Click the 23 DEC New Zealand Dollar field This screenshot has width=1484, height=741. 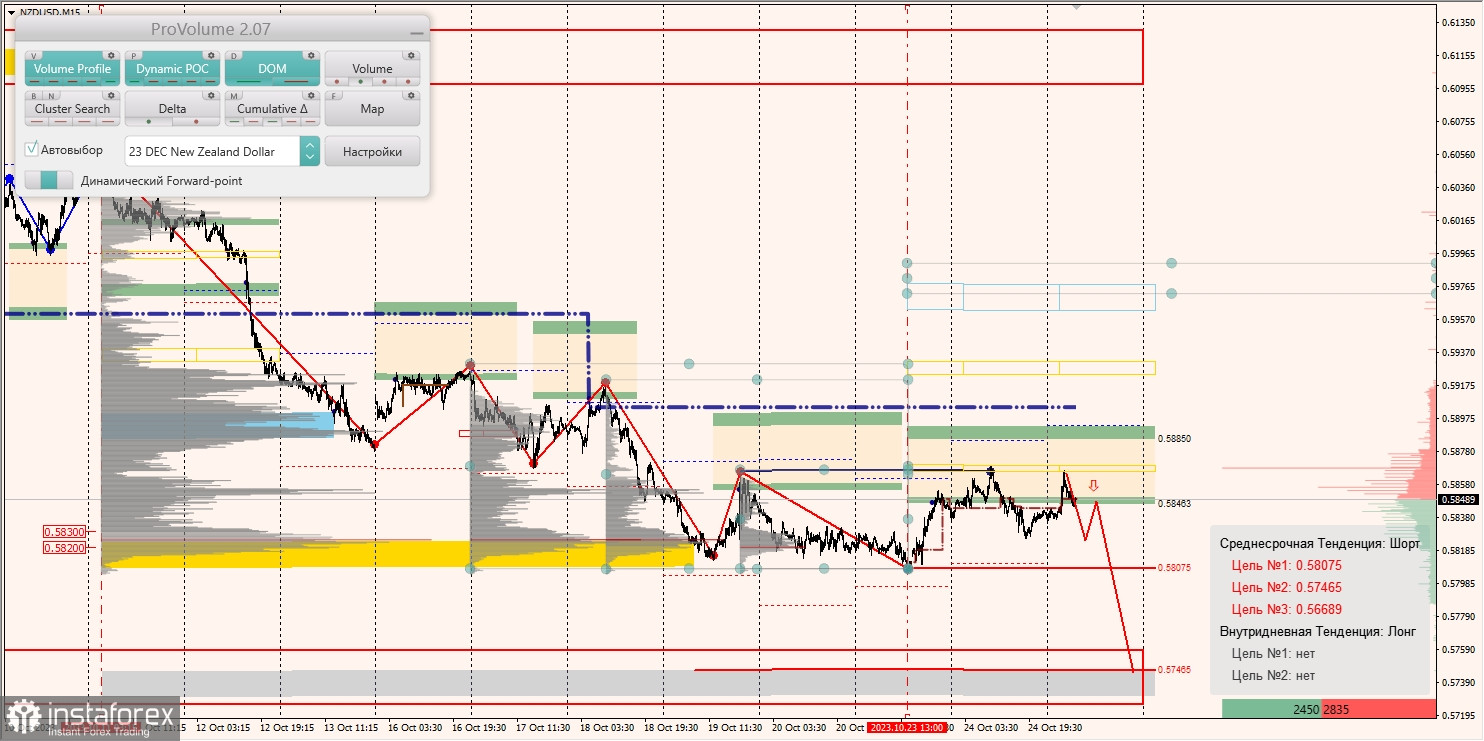point(212,151)
